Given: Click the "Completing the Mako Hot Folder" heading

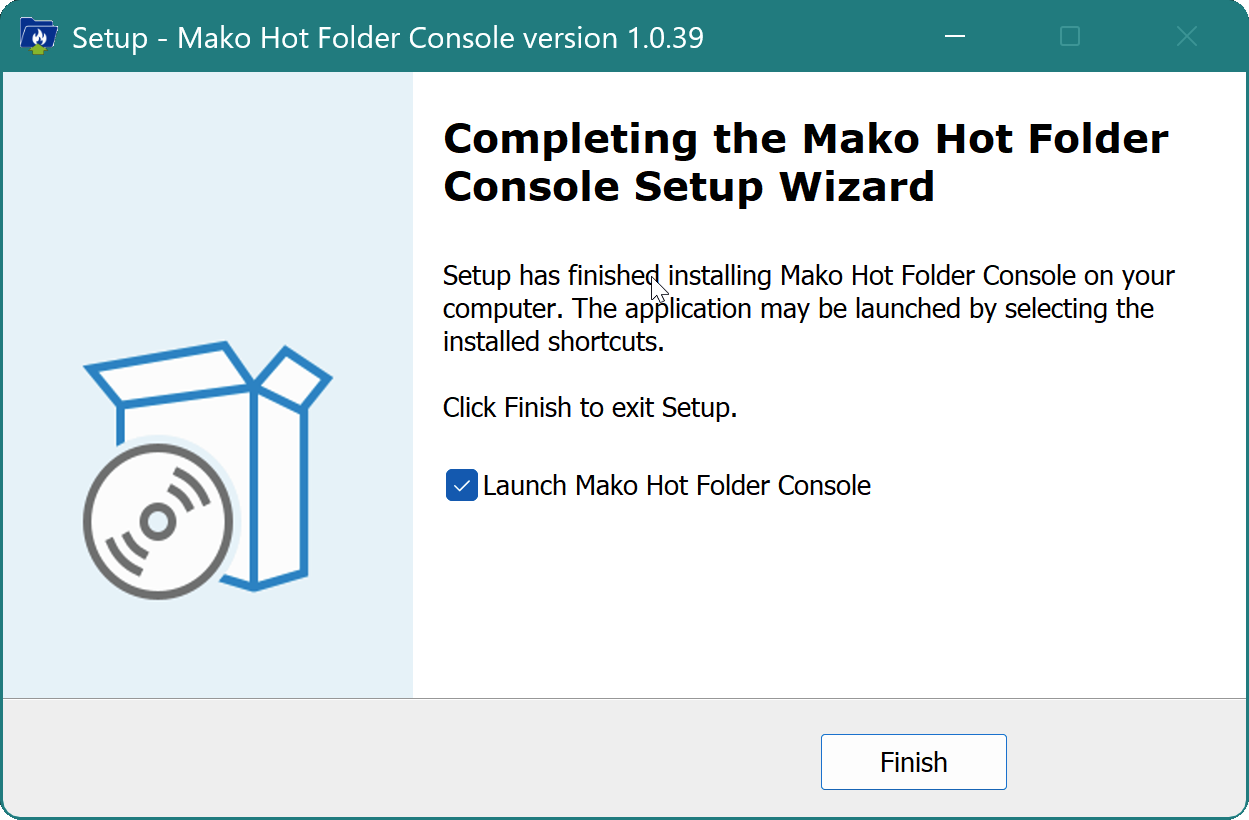Looking at the screenshot, I should point(805,139).
